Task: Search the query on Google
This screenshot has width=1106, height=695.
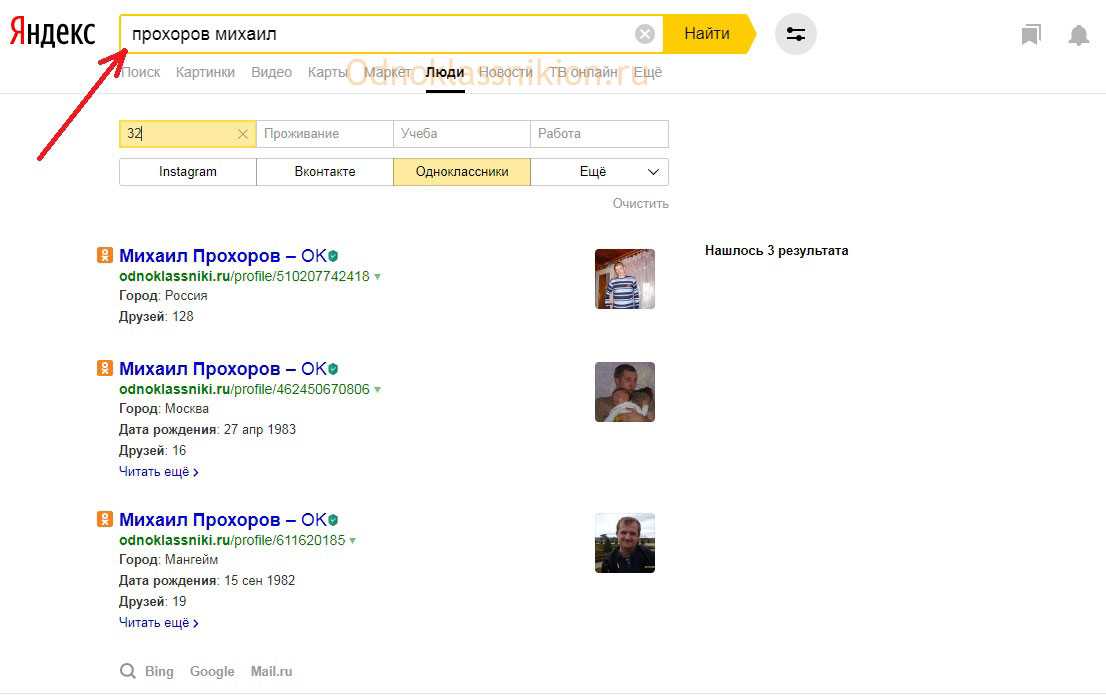Action: pos(212,671)
